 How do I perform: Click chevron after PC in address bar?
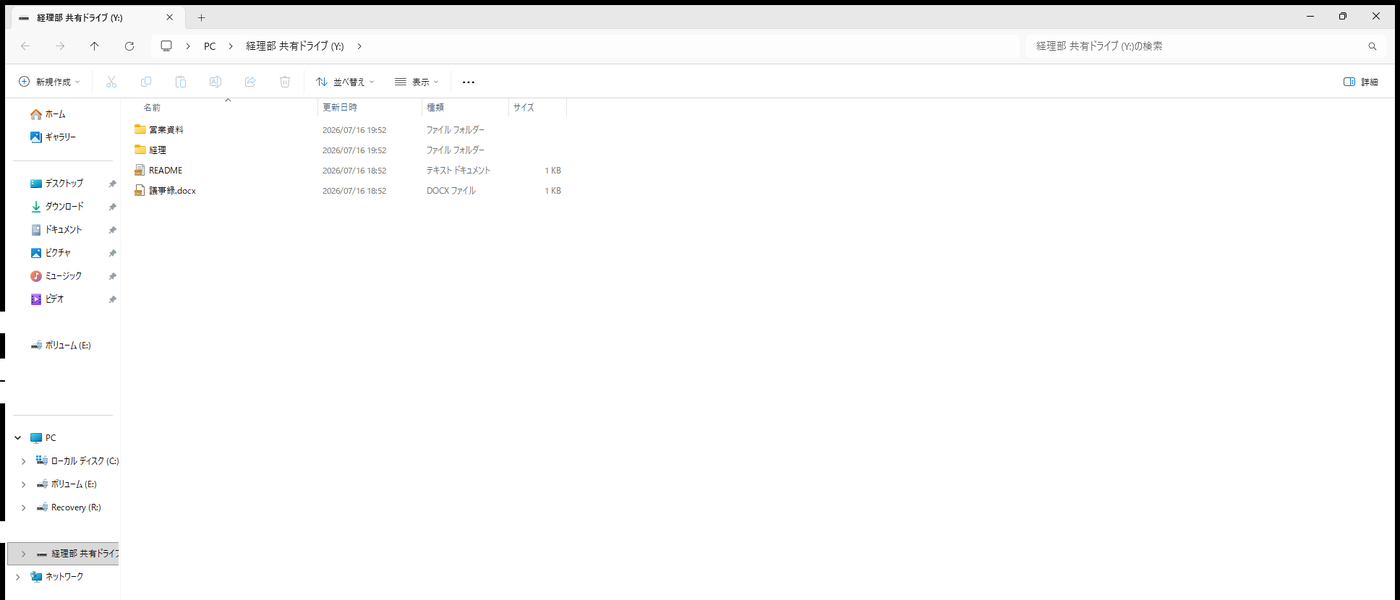point(231,46)
